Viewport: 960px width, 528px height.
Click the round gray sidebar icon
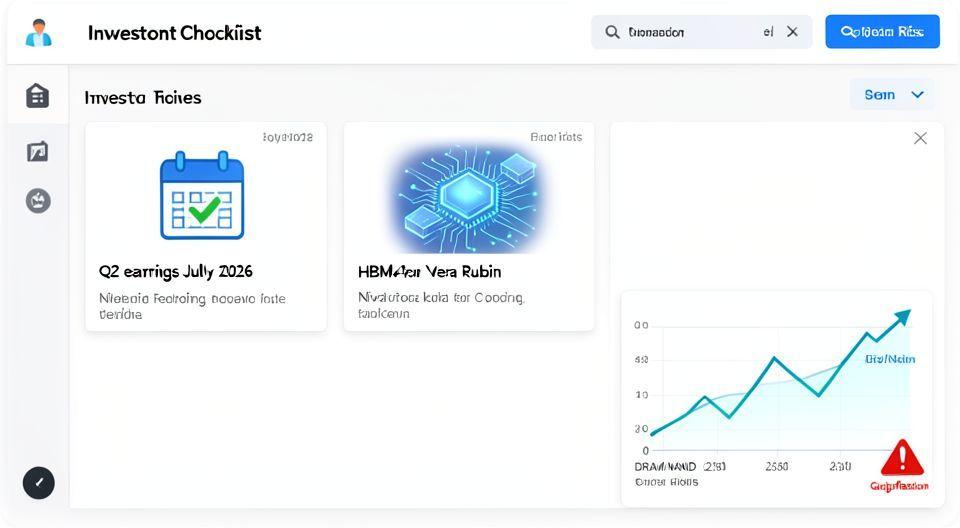[38, 201]
